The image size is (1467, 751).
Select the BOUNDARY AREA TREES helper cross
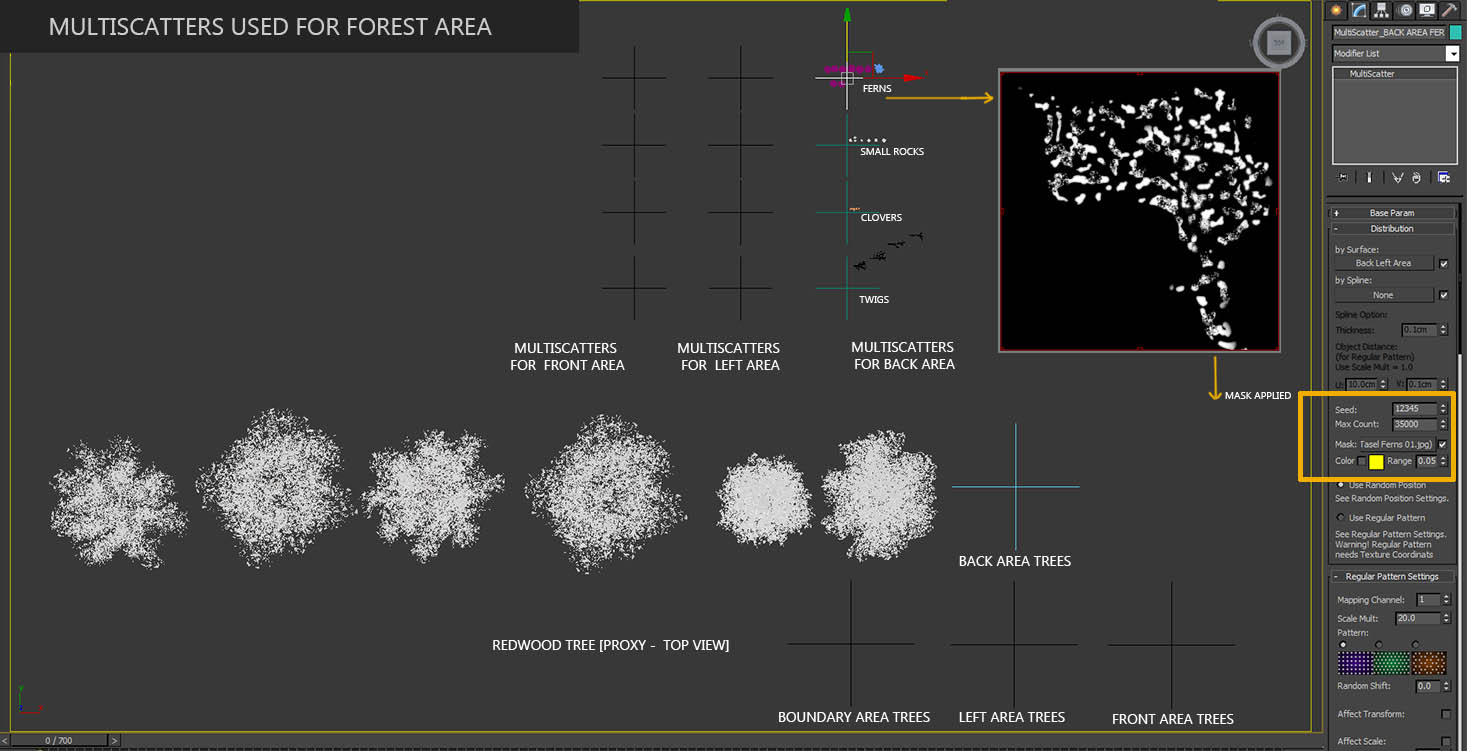(852, 644)
